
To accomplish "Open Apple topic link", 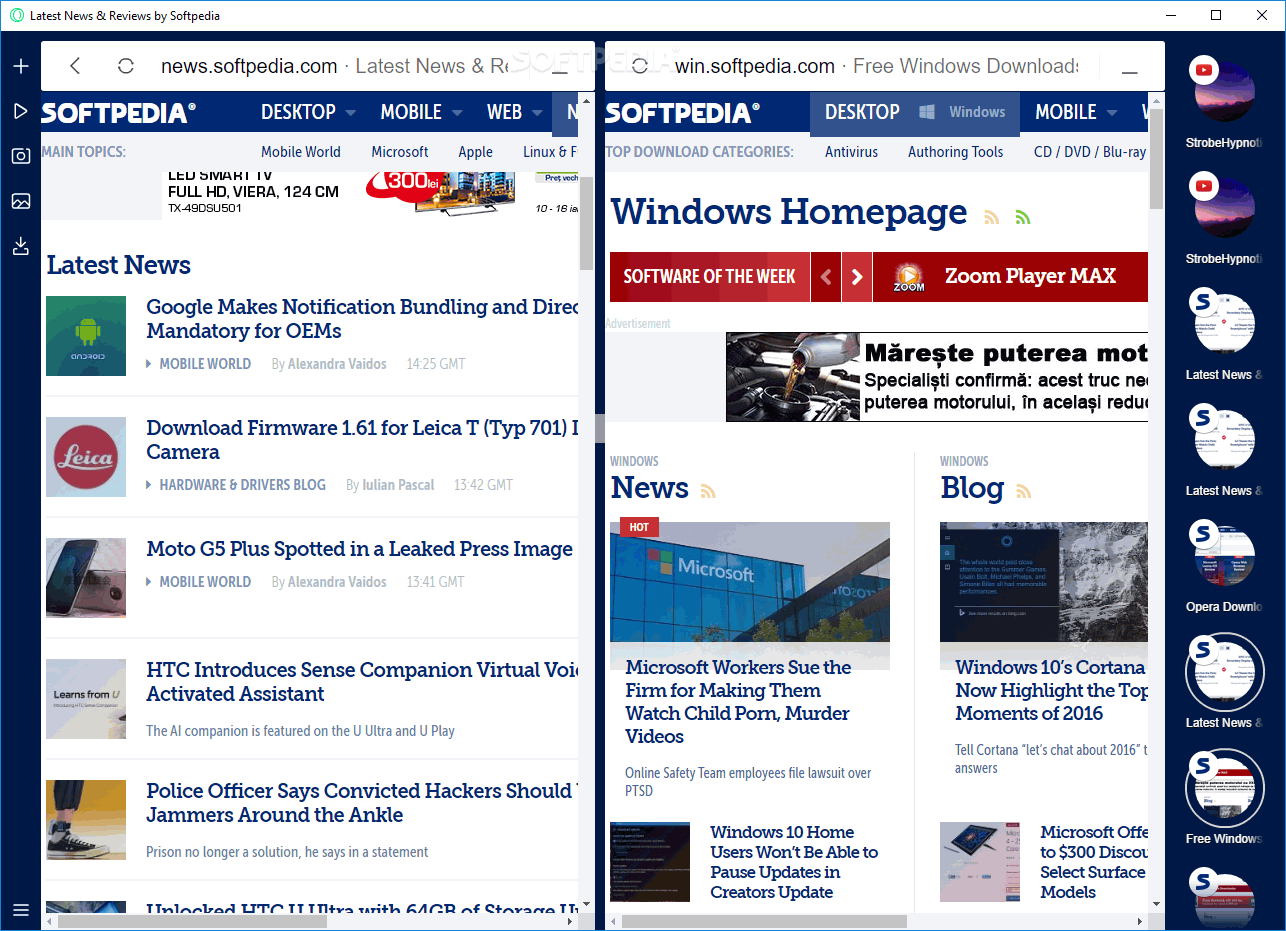I will (x=476, y=152).
